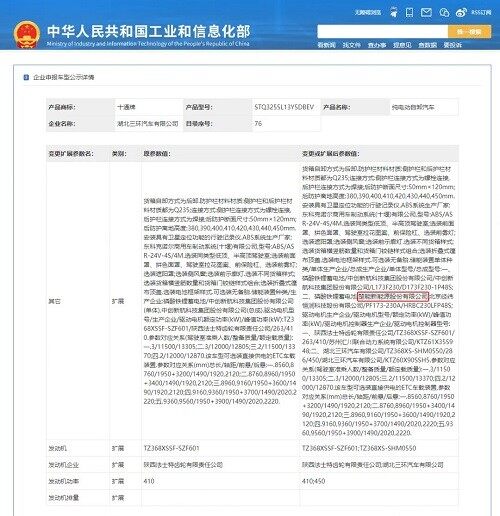
Task: Click the 企业申报车型公示详情 section heading
Action: pyautogui.click(x=64, y=77)
